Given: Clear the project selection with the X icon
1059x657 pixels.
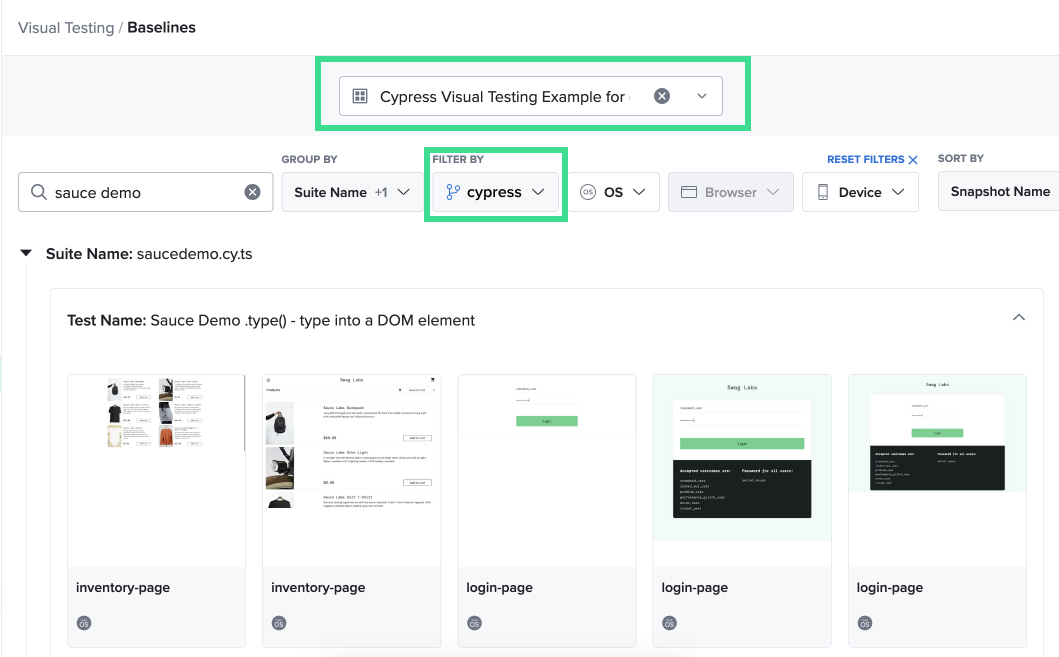Looking at the screenshot, I should pyautogui.click(x=661, y=96).
